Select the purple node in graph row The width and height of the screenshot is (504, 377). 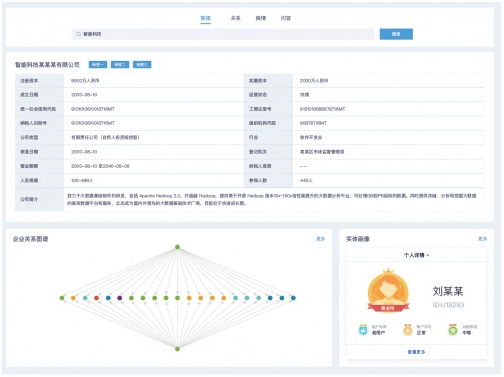click(120, 298)
